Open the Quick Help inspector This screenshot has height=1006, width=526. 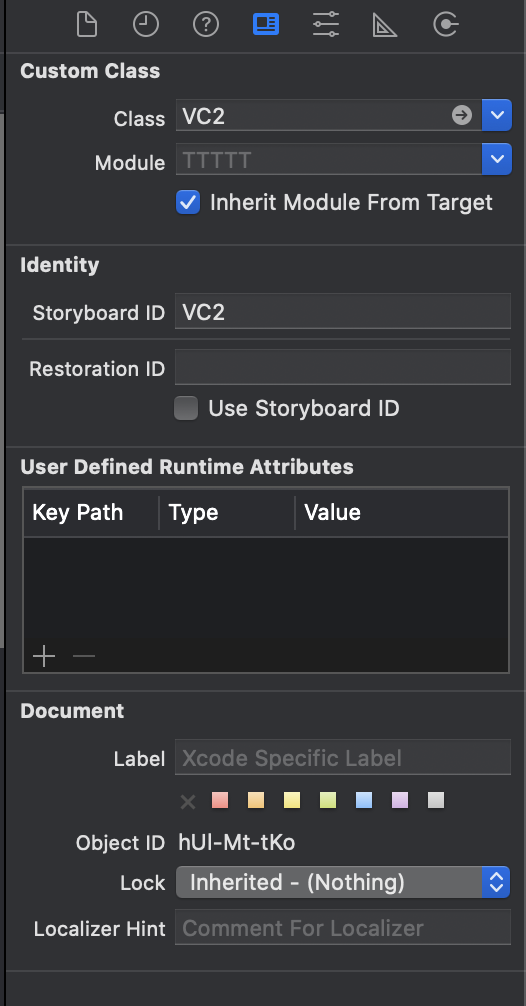point(206,25)
